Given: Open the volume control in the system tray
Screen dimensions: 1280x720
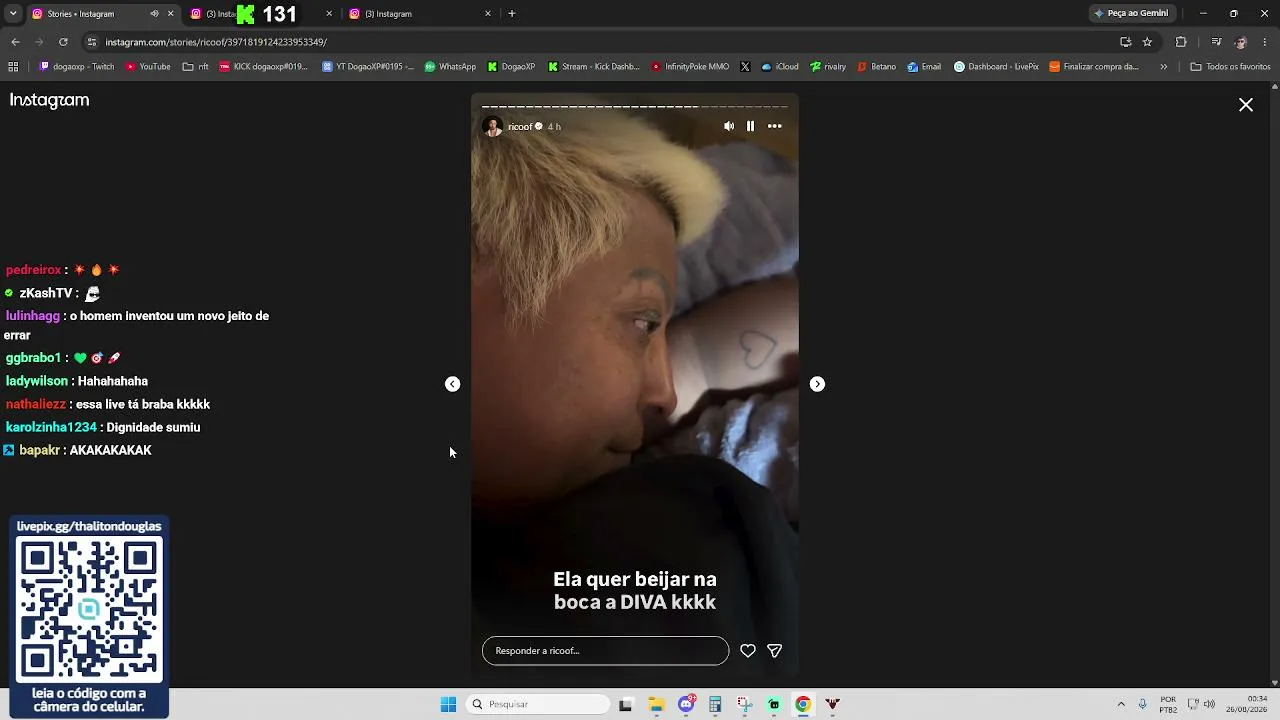Looking at the screenshot, I should (1209, 704).
